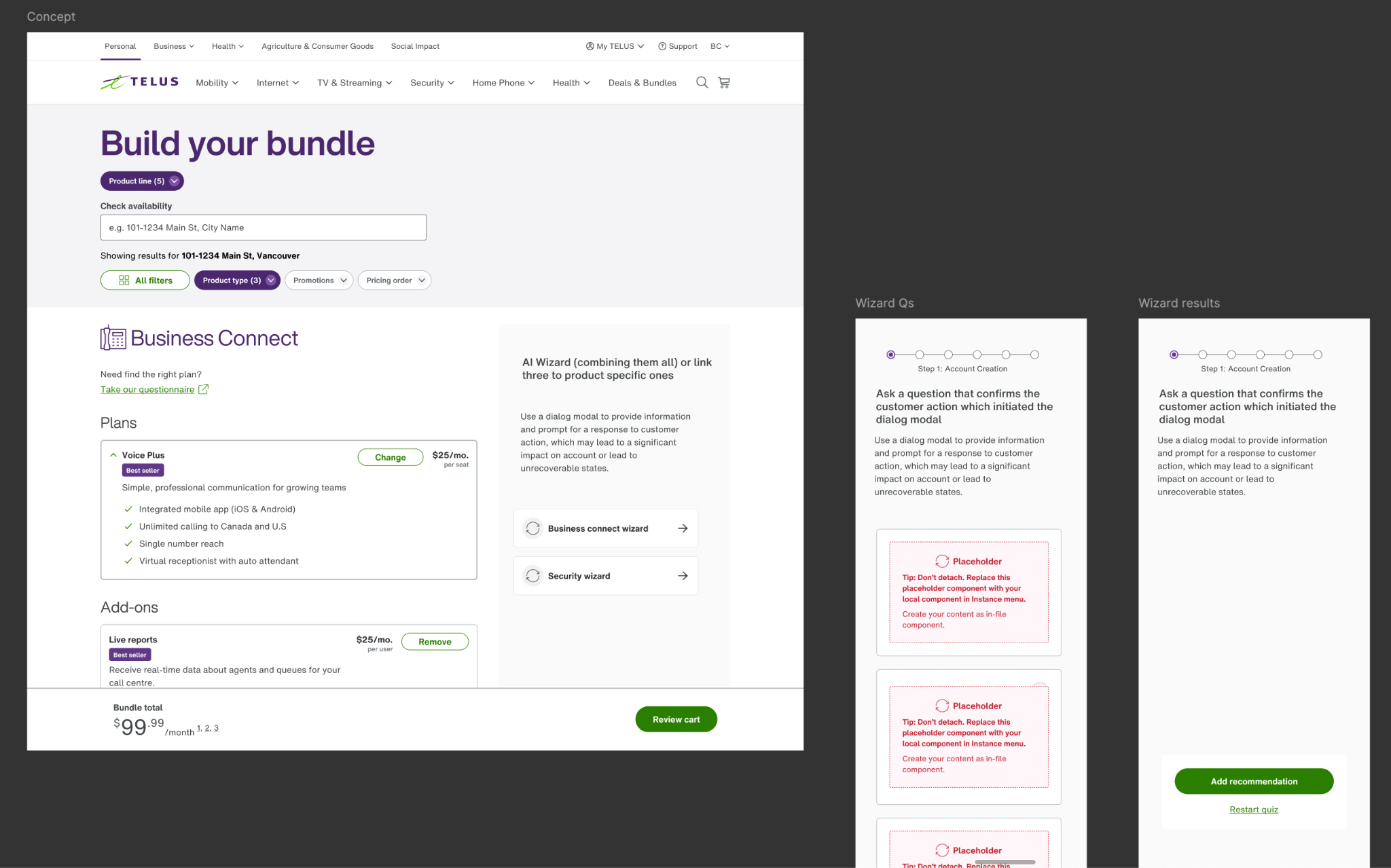Select the Personal tab

pyautogui.click(x=120, y=46)
